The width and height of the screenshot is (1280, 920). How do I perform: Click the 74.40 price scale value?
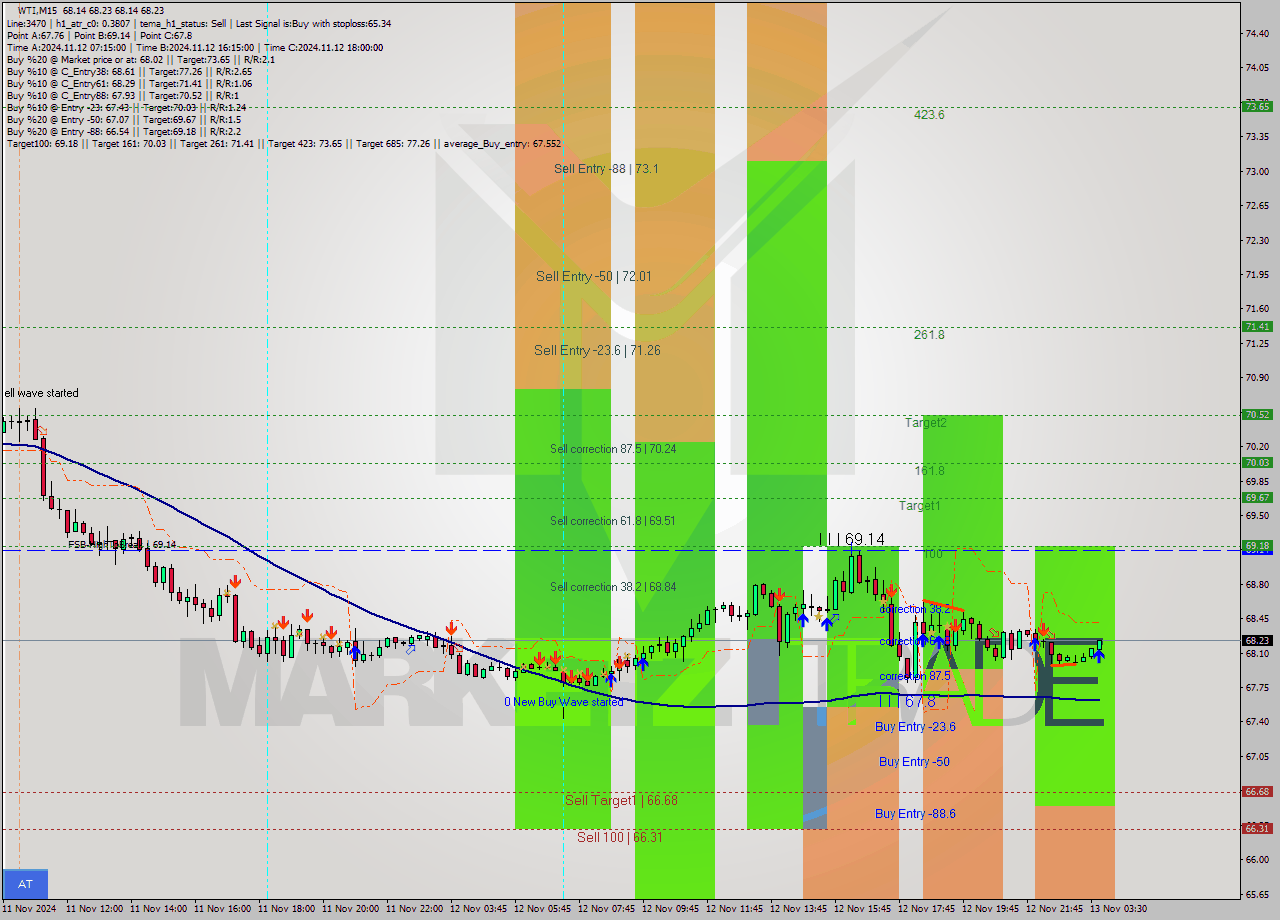pos(1258,33)
